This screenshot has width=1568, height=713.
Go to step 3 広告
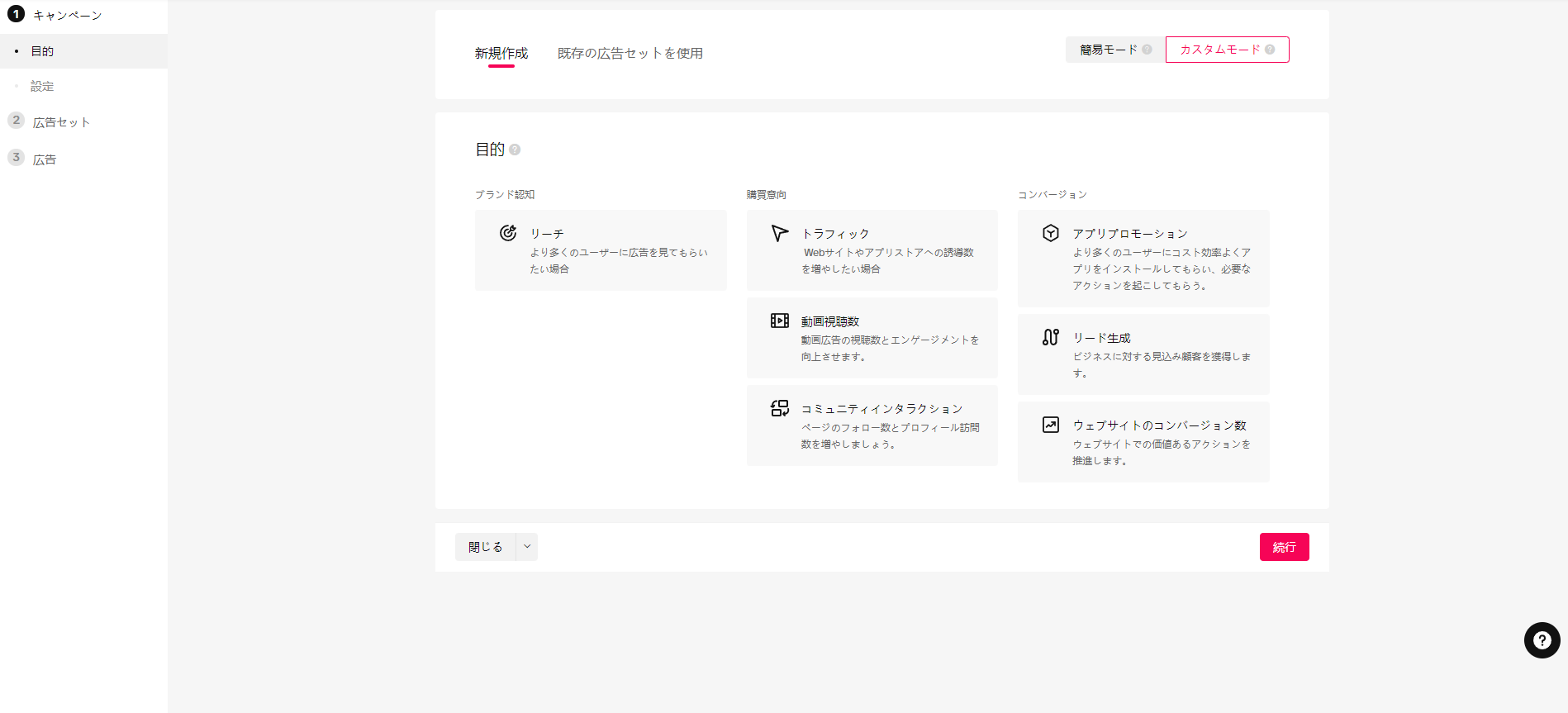coord(45,159)
